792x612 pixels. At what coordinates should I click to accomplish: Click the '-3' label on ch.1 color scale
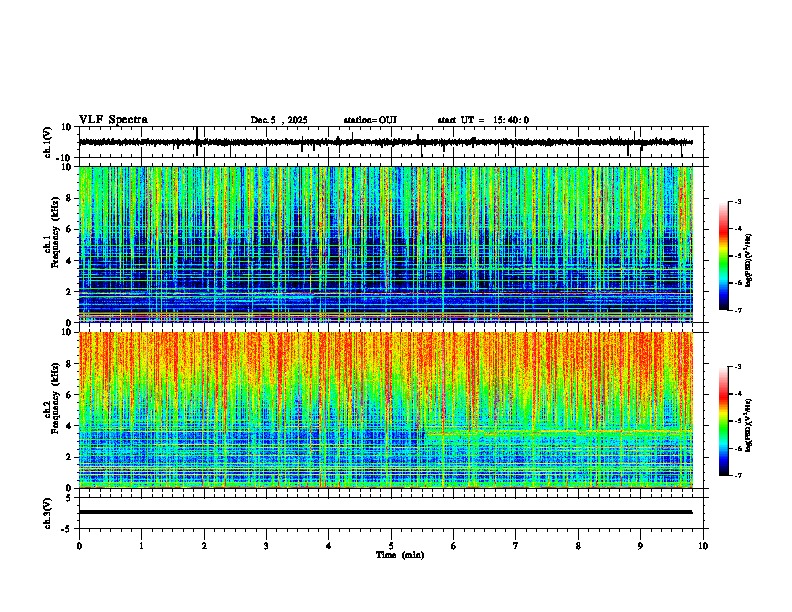(x=737, y=201)
